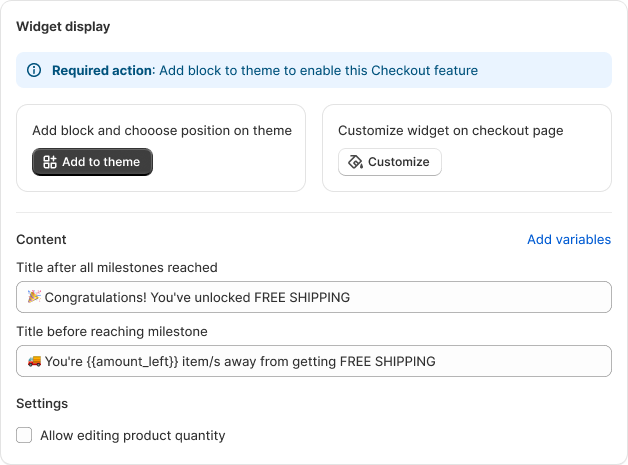Click the 'Title before reaching milestone' label
This screenshot has width=628, height=465.
coord(112,331)
